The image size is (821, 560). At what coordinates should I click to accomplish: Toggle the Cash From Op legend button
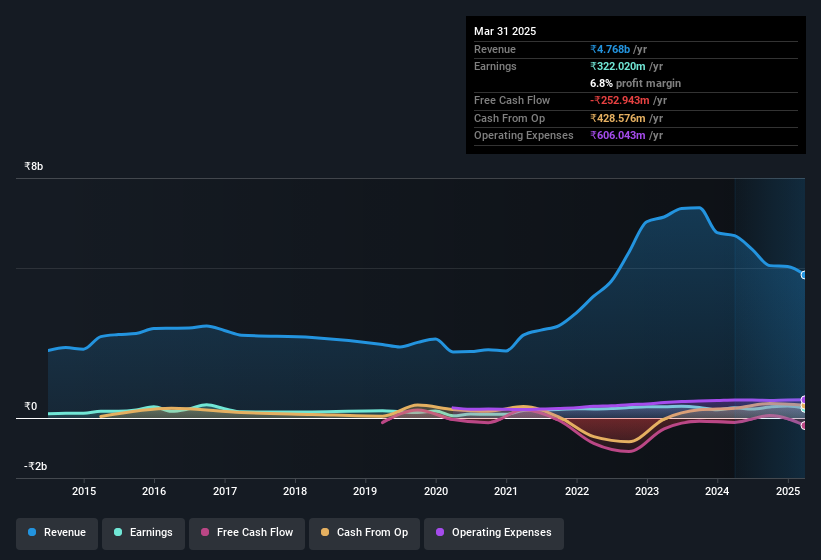(364, 533)
